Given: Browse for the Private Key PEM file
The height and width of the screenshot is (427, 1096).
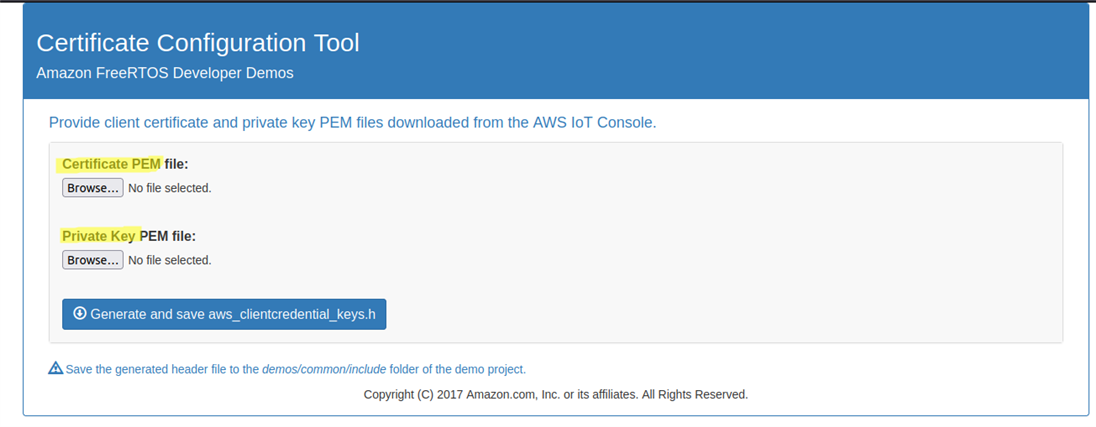Looking at the screenshot, I should [x=92, y=260].
